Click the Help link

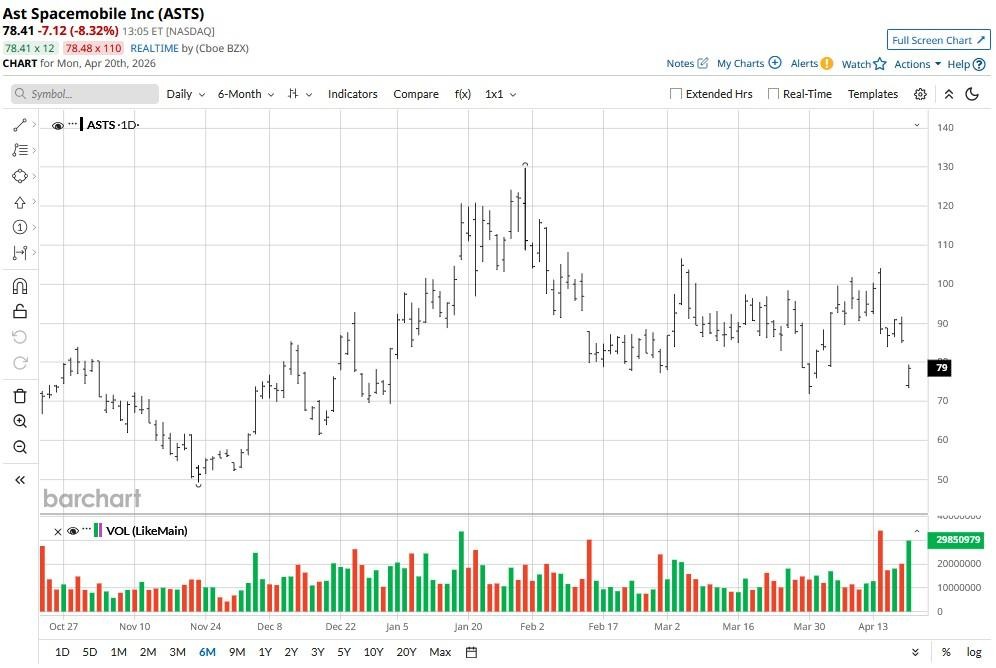tap(959, 64)
